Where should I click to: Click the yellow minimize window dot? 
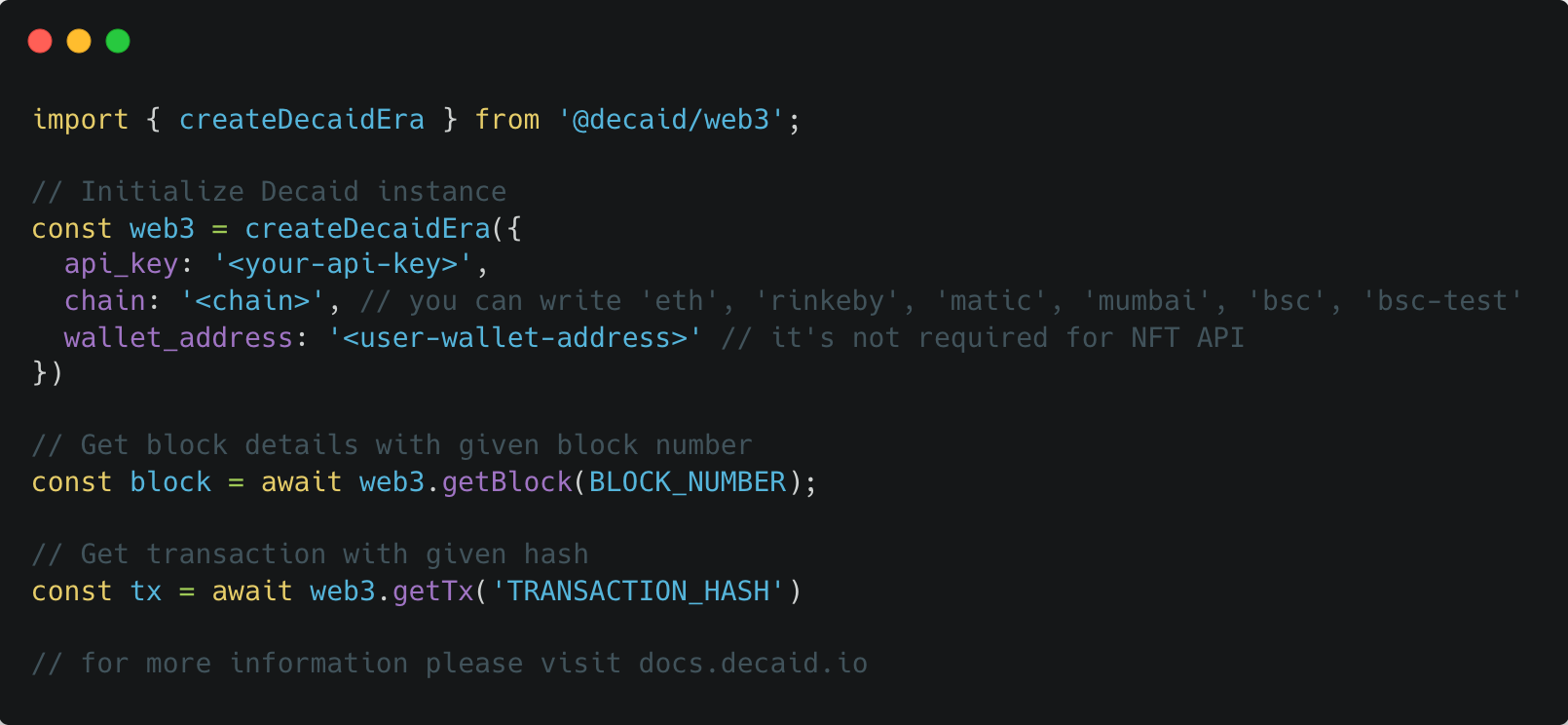click(x=79, y=41)
